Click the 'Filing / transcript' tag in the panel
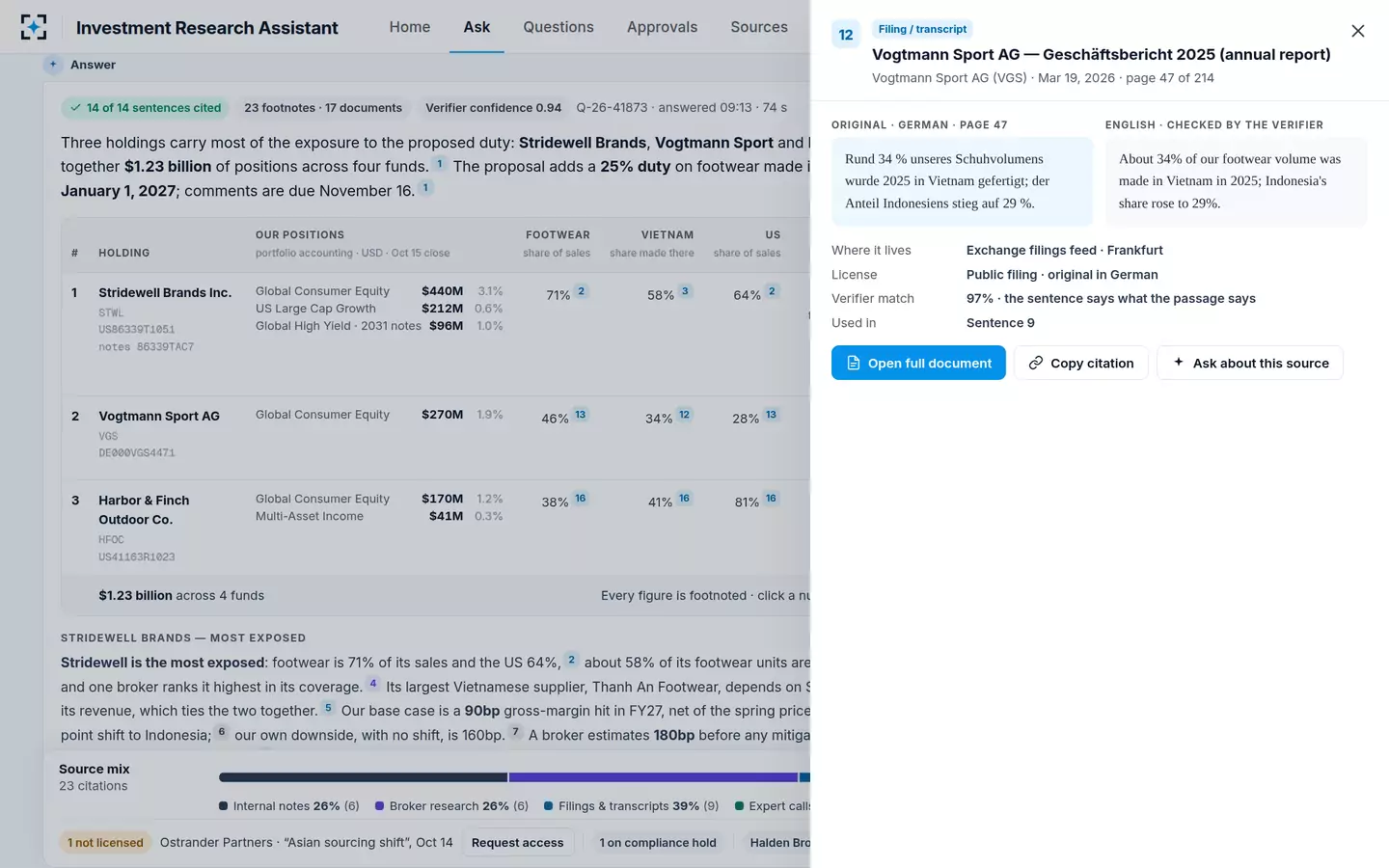1389x868 pixels. (922, 29)
